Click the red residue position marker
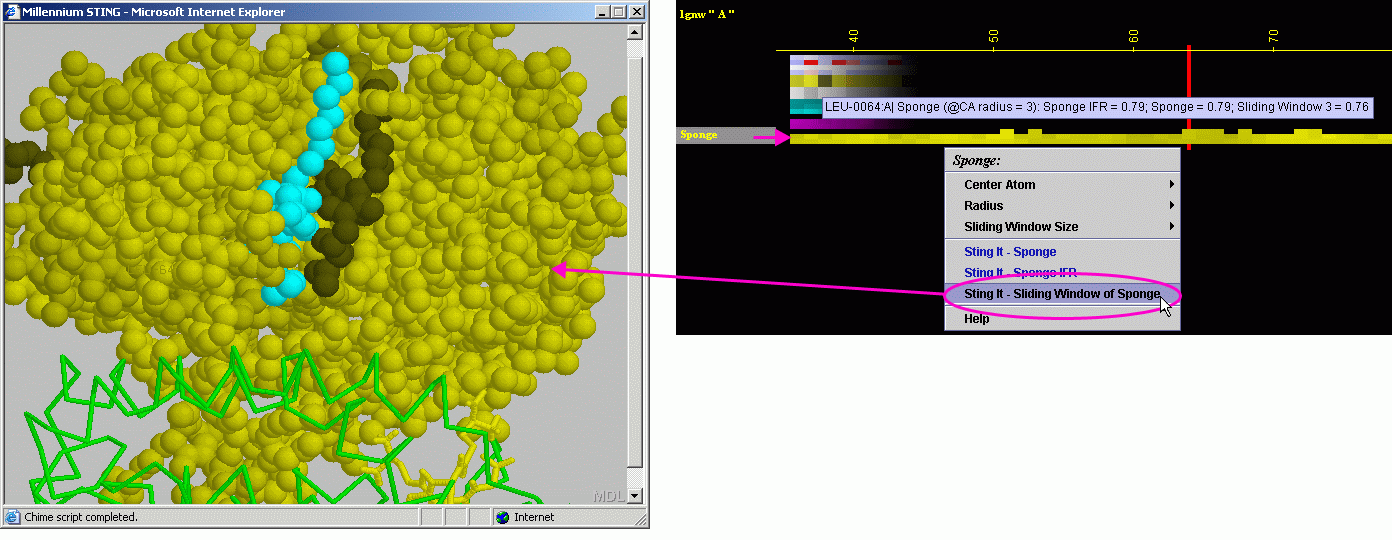Screen dimensions: 1392x540 pos(1188,97)
